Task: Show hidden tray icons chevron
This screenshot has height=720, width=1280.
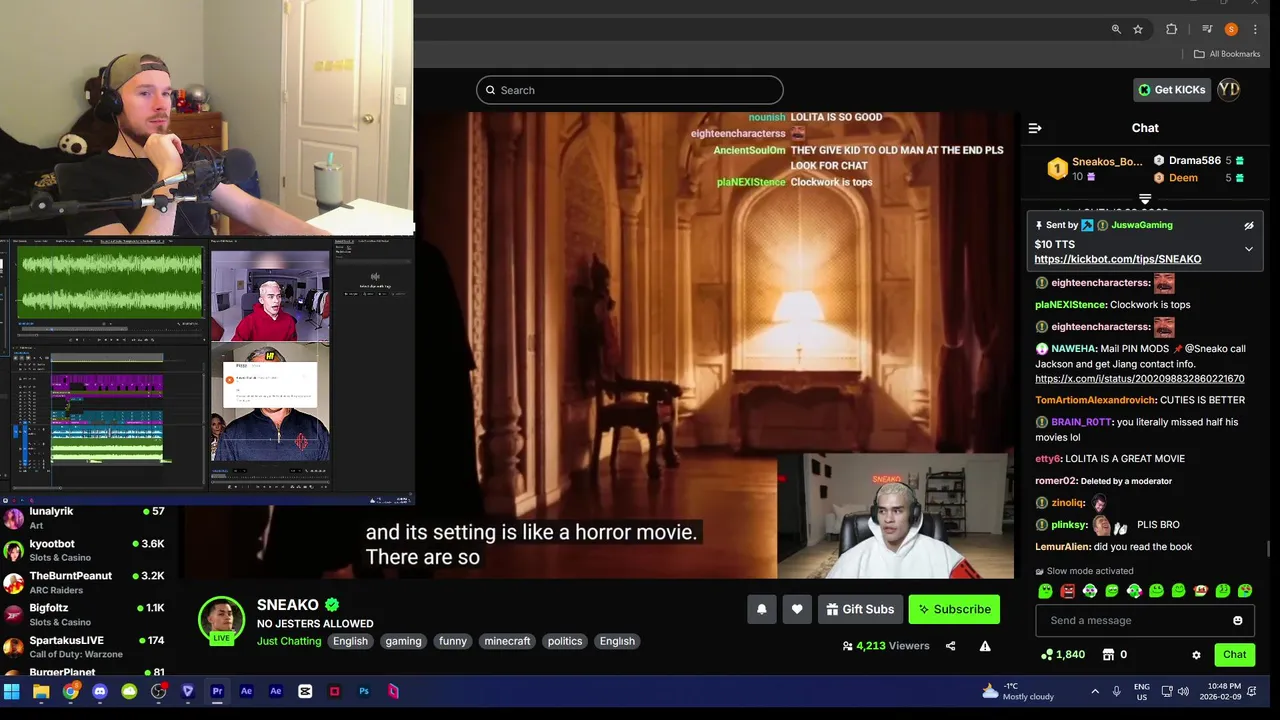Action: [x=1095, y=691]
